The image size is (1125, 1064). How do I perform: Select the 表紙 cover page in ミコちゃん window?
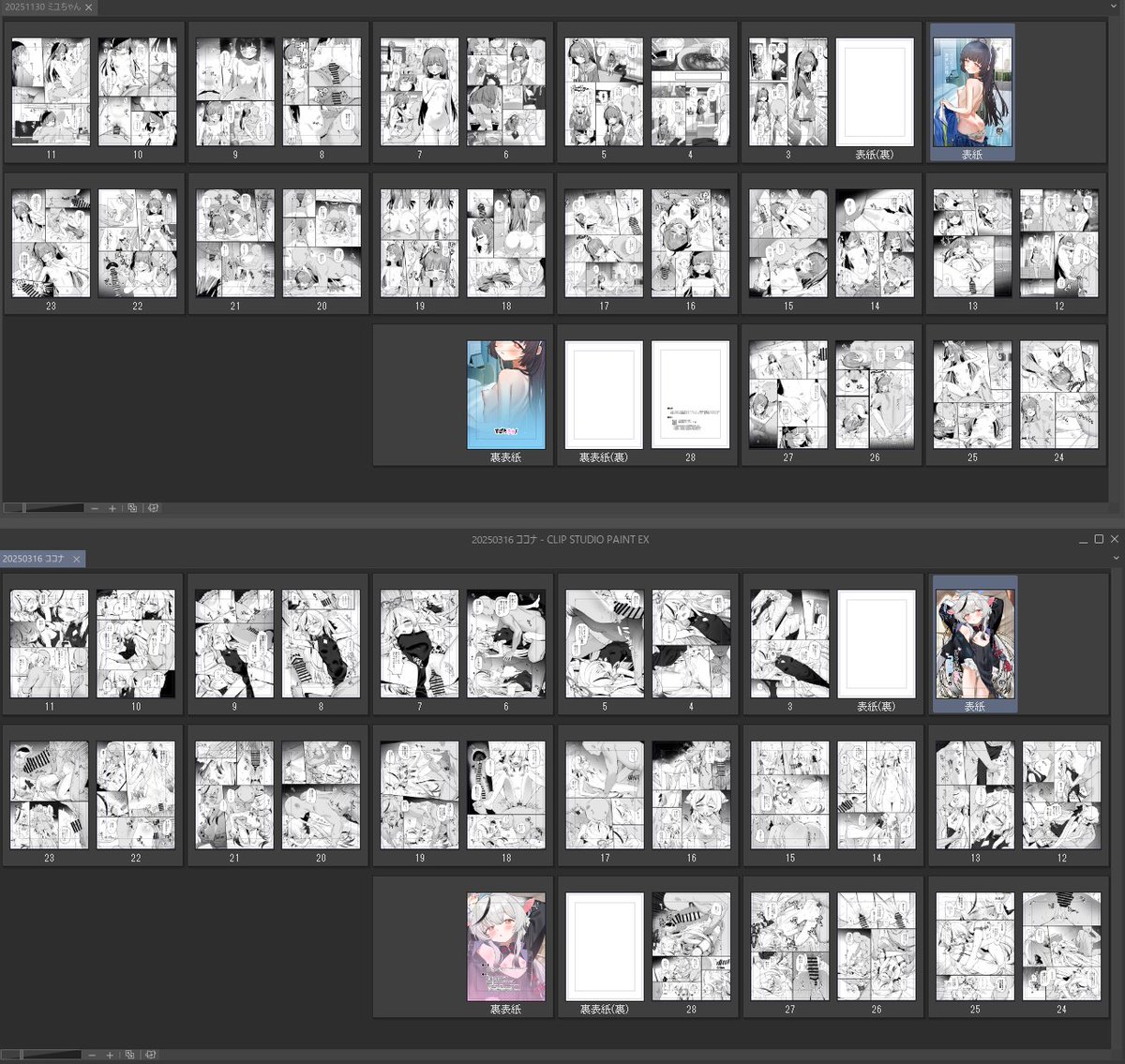(972, 92)
